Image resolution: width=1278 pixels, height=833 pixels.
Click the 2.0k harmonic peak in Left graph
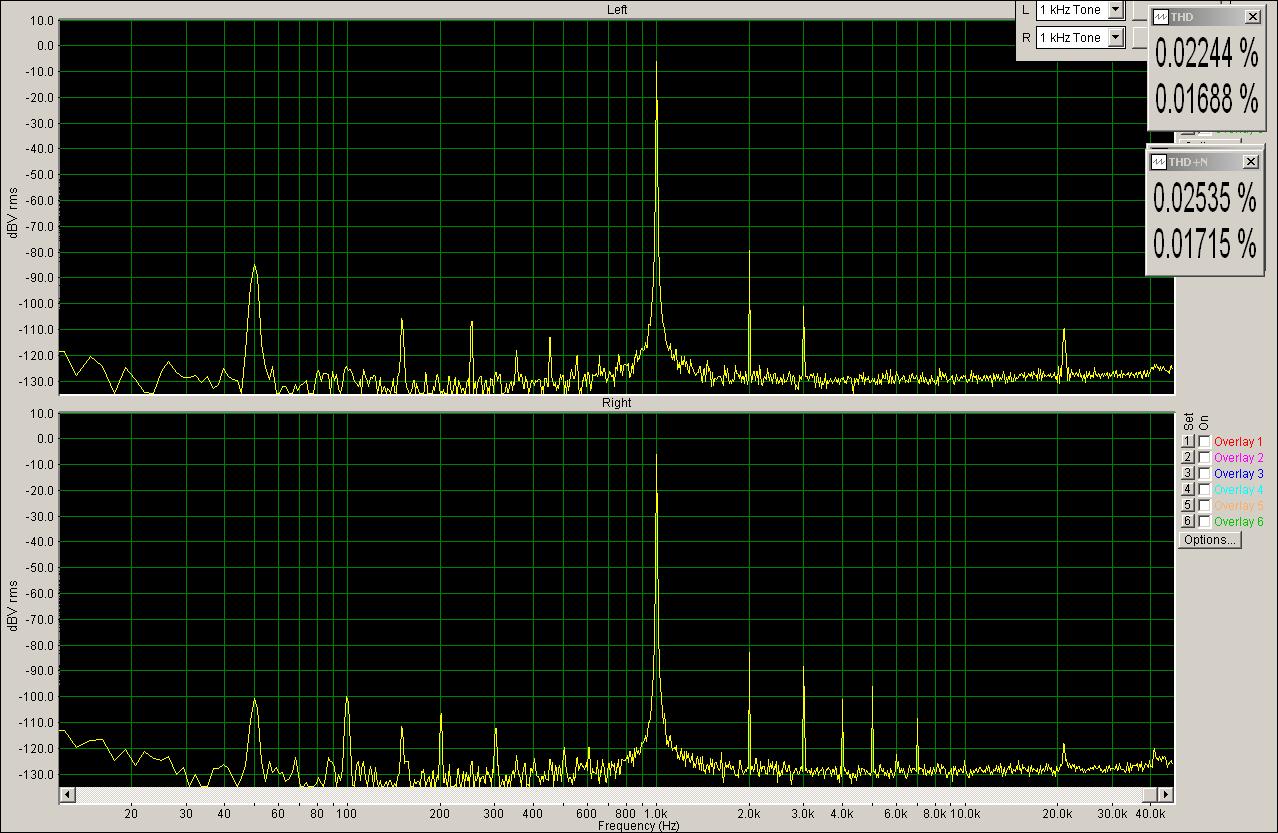pos(749,253)
